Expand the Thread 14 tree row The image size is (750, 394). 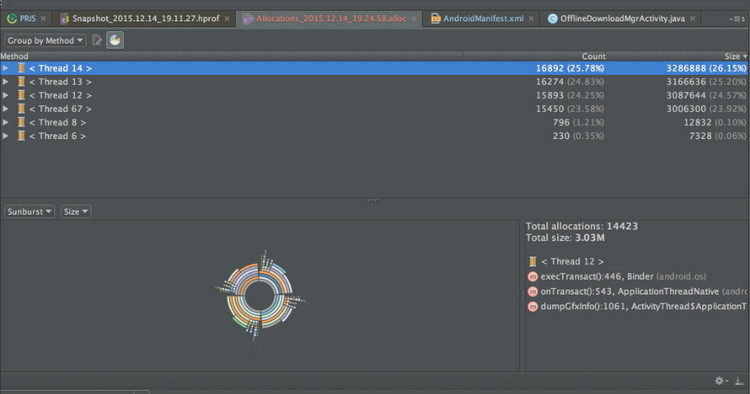[5, 68]
